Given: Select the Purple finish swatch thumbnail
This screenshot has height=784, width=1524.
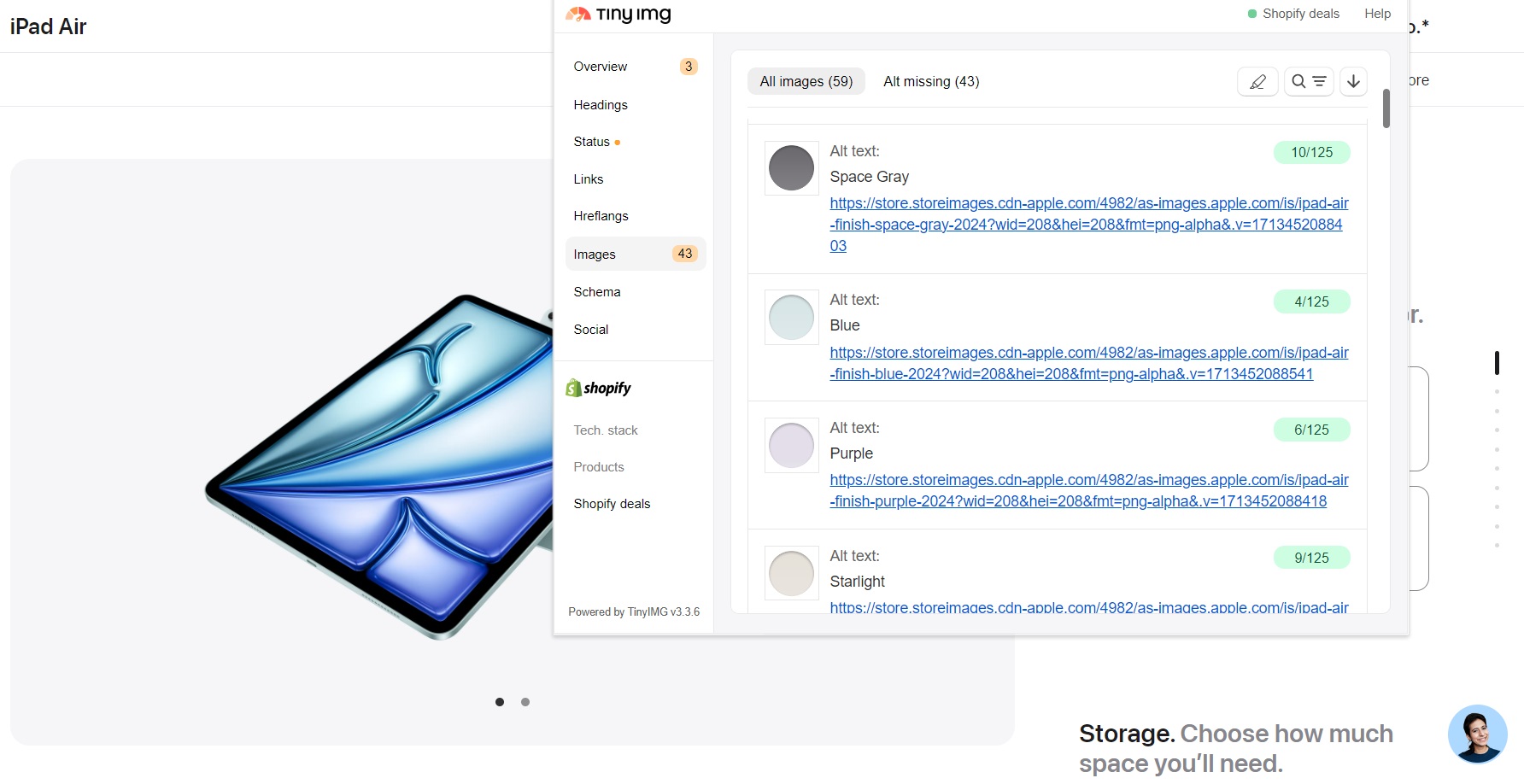Looking at the screenshot, I should [x=791, y=446].
